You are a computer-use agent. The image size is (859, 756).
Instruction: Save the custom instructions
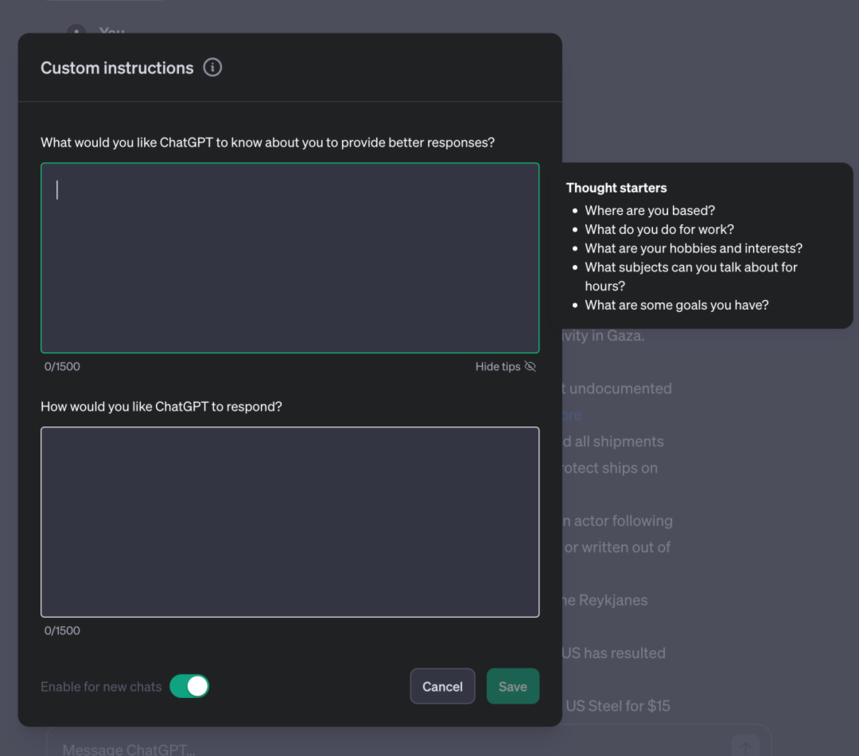pos(513,686)
